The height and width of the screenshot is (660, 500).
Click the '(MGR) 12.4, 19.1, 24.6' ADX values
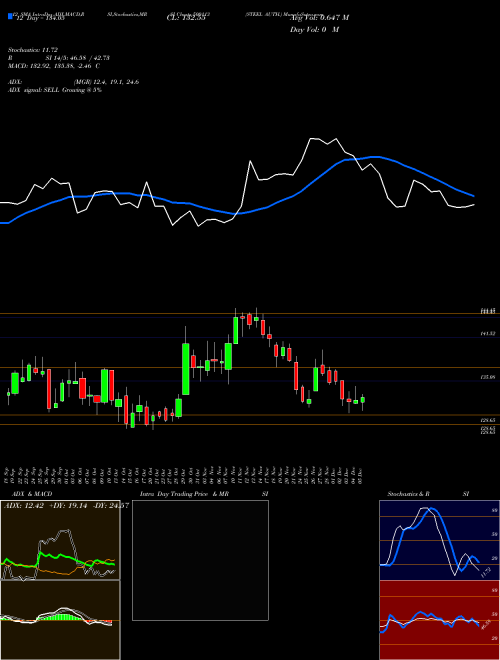106,82
